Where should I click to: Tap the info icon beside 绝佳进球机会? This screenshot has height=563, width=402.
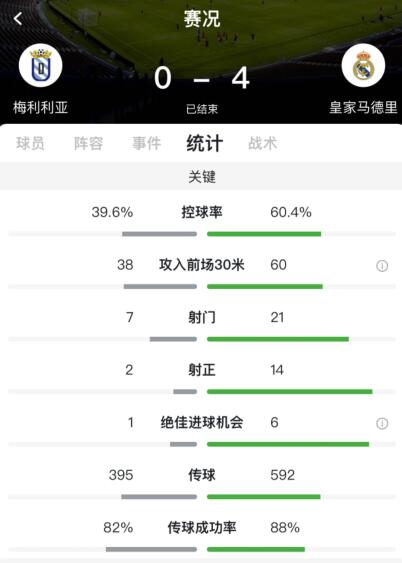(382, 423)
